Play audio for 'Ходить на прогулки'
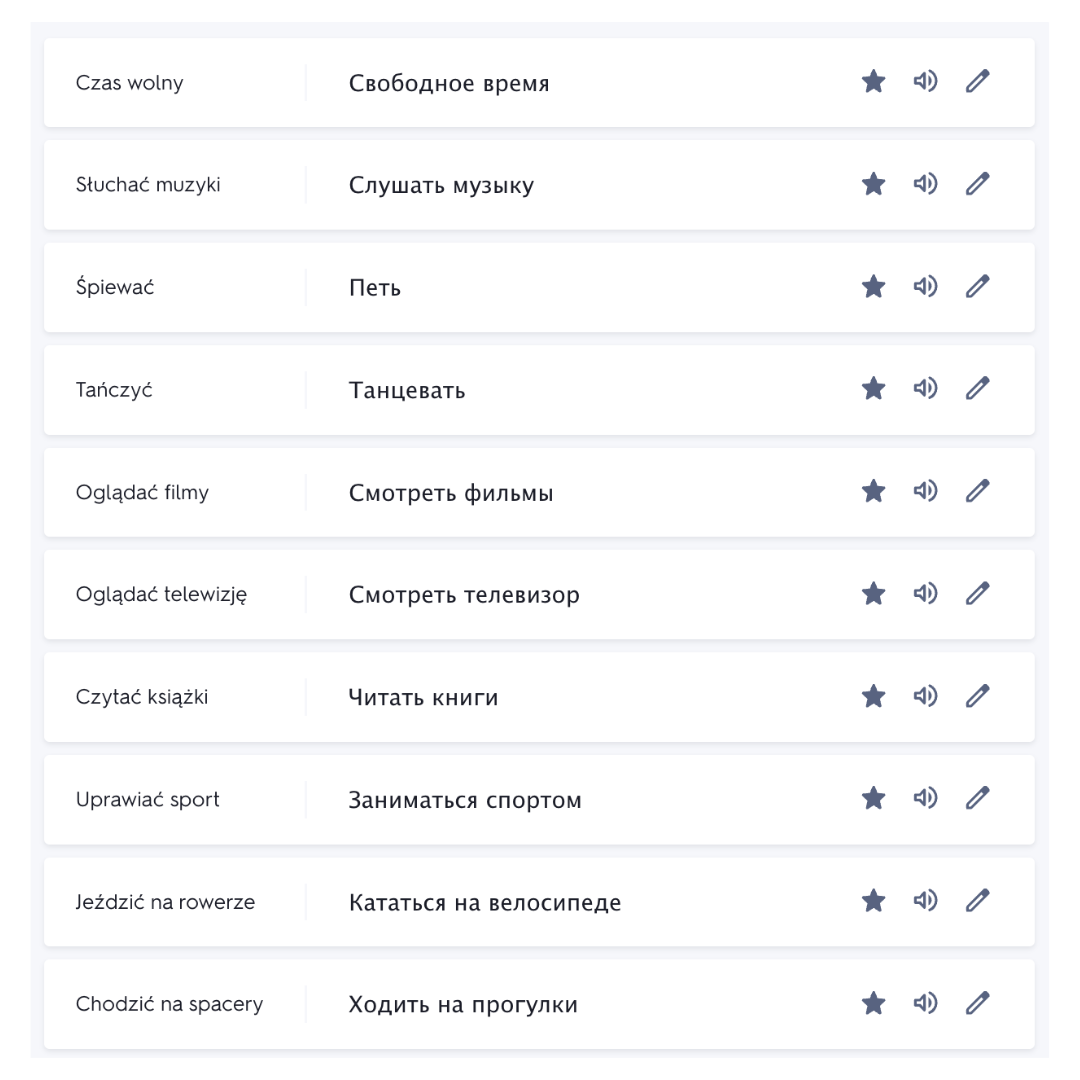 click(925, 1004)
